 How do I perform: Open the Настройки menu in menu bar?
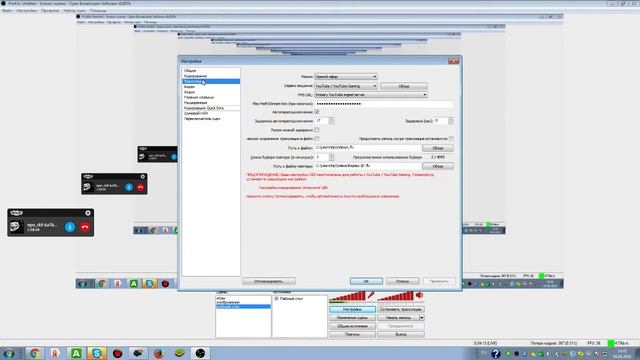coord(27,11)
